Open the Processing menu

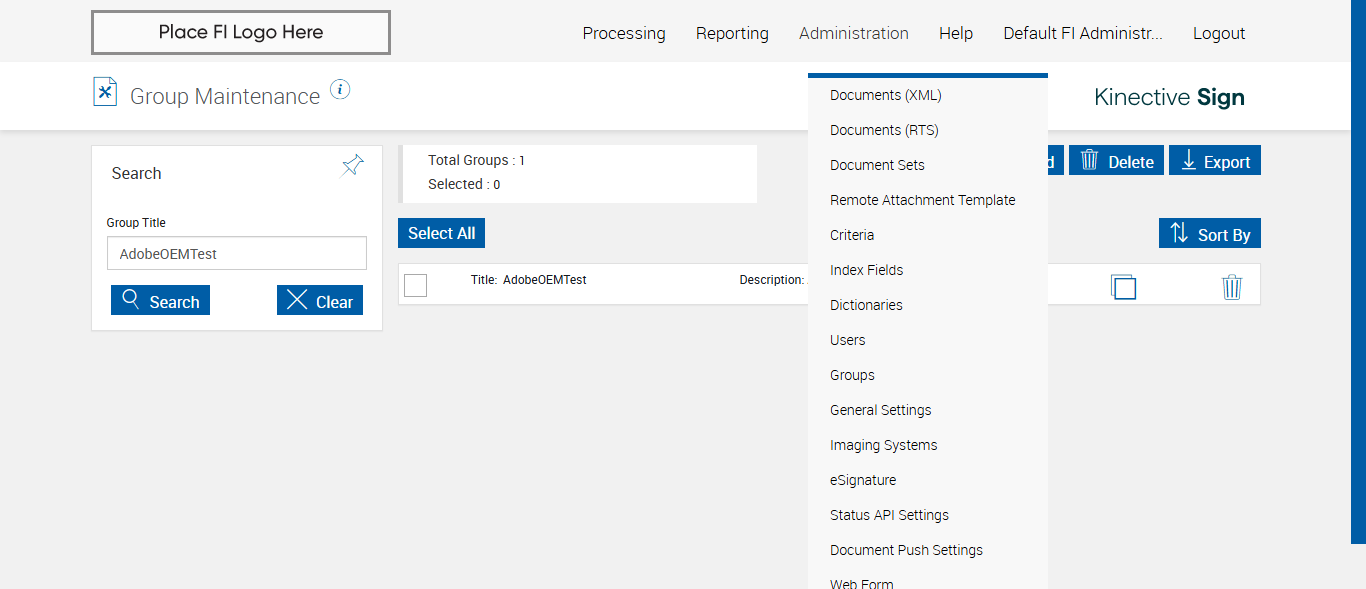tap(624, 33)
